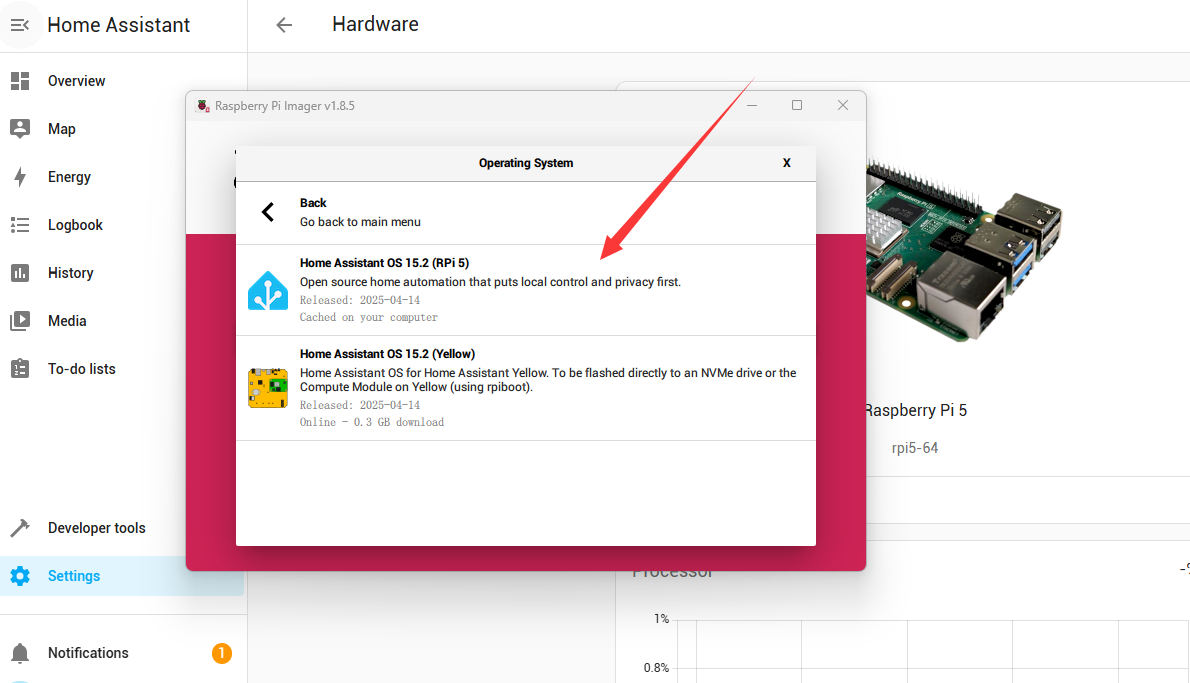Close the Operating System dialog with X

[787, 163]
